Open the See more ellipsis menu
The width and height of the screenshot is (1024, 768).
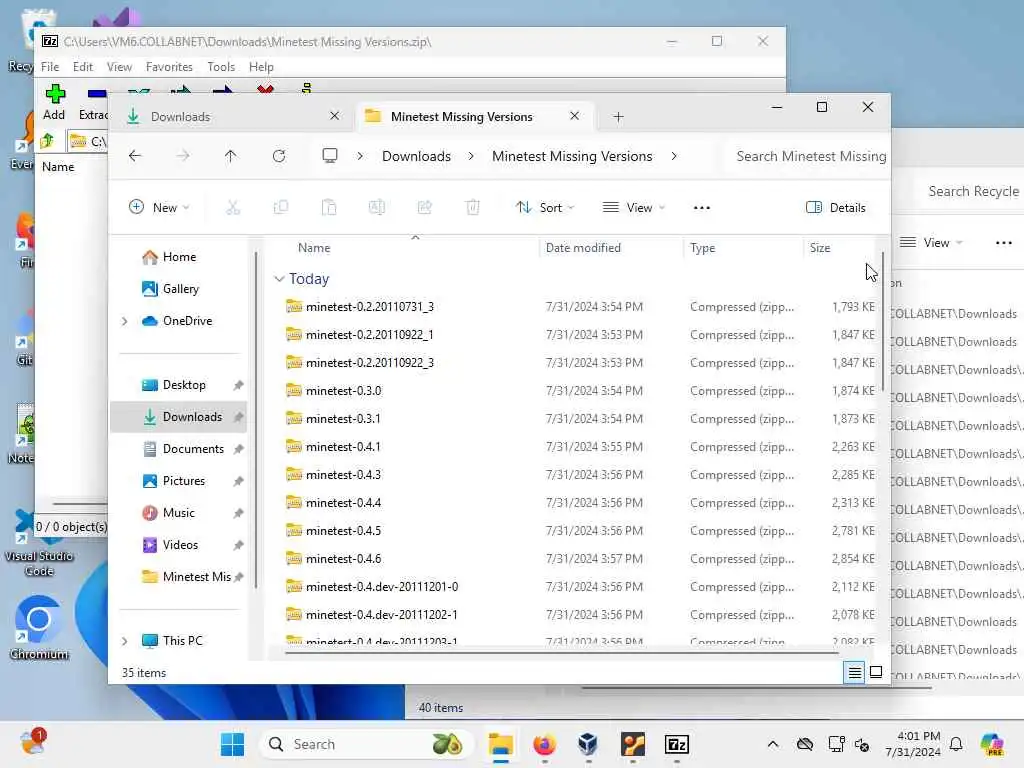702,208
